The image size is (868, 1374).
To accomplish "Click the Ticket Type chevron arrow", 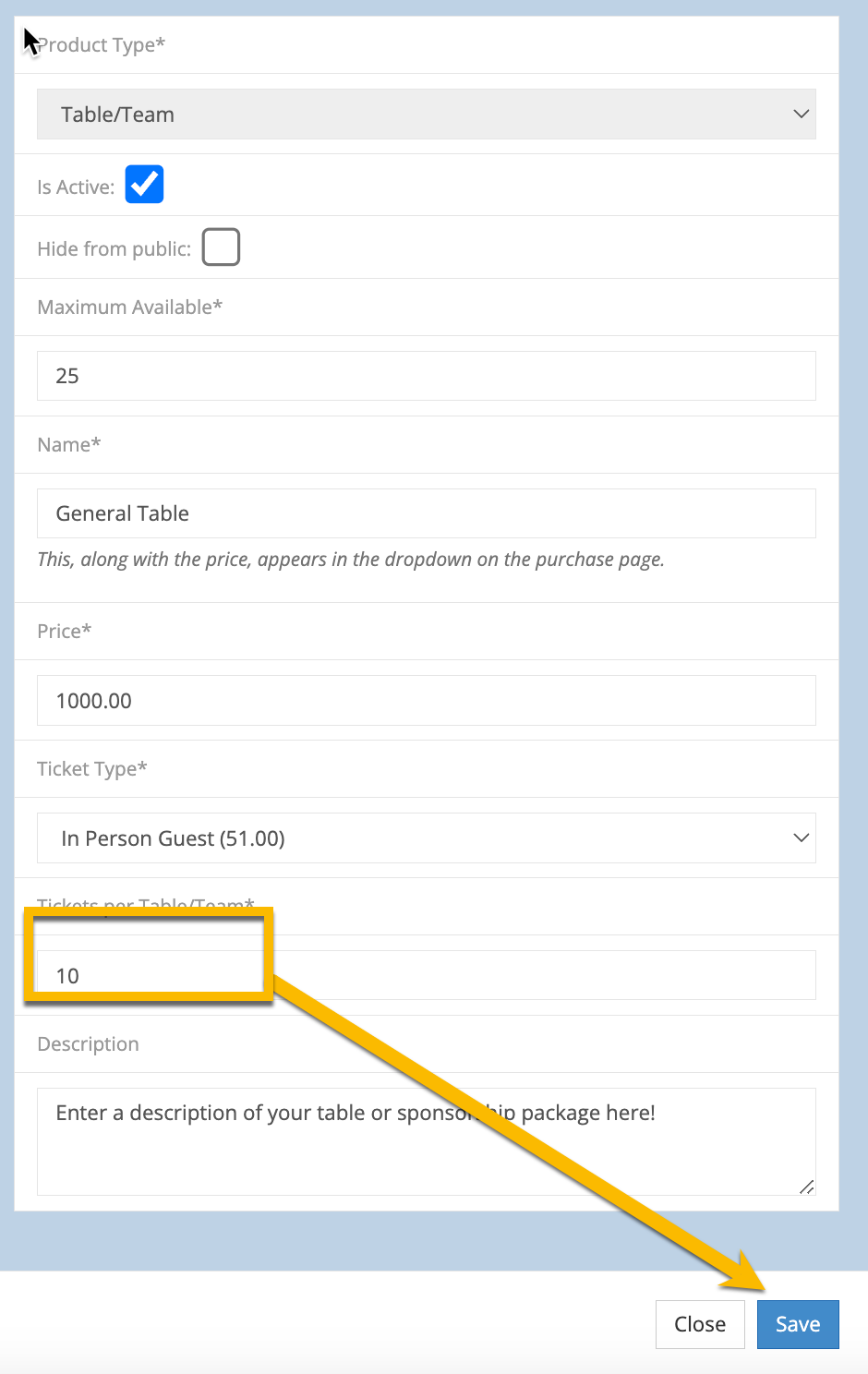I will (801, 838).
